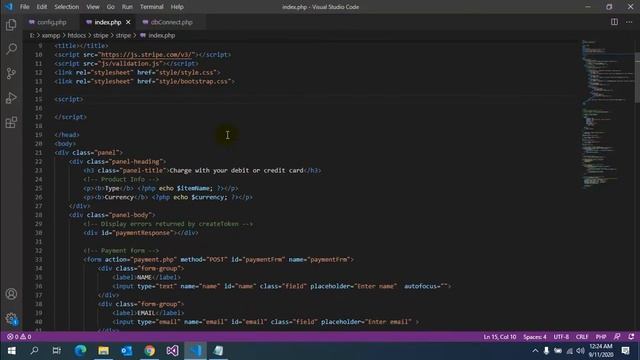Open the Explorer view in activity bar
Image resolution: width=640 pixels, height=360 pixels.
pos(11,25)
